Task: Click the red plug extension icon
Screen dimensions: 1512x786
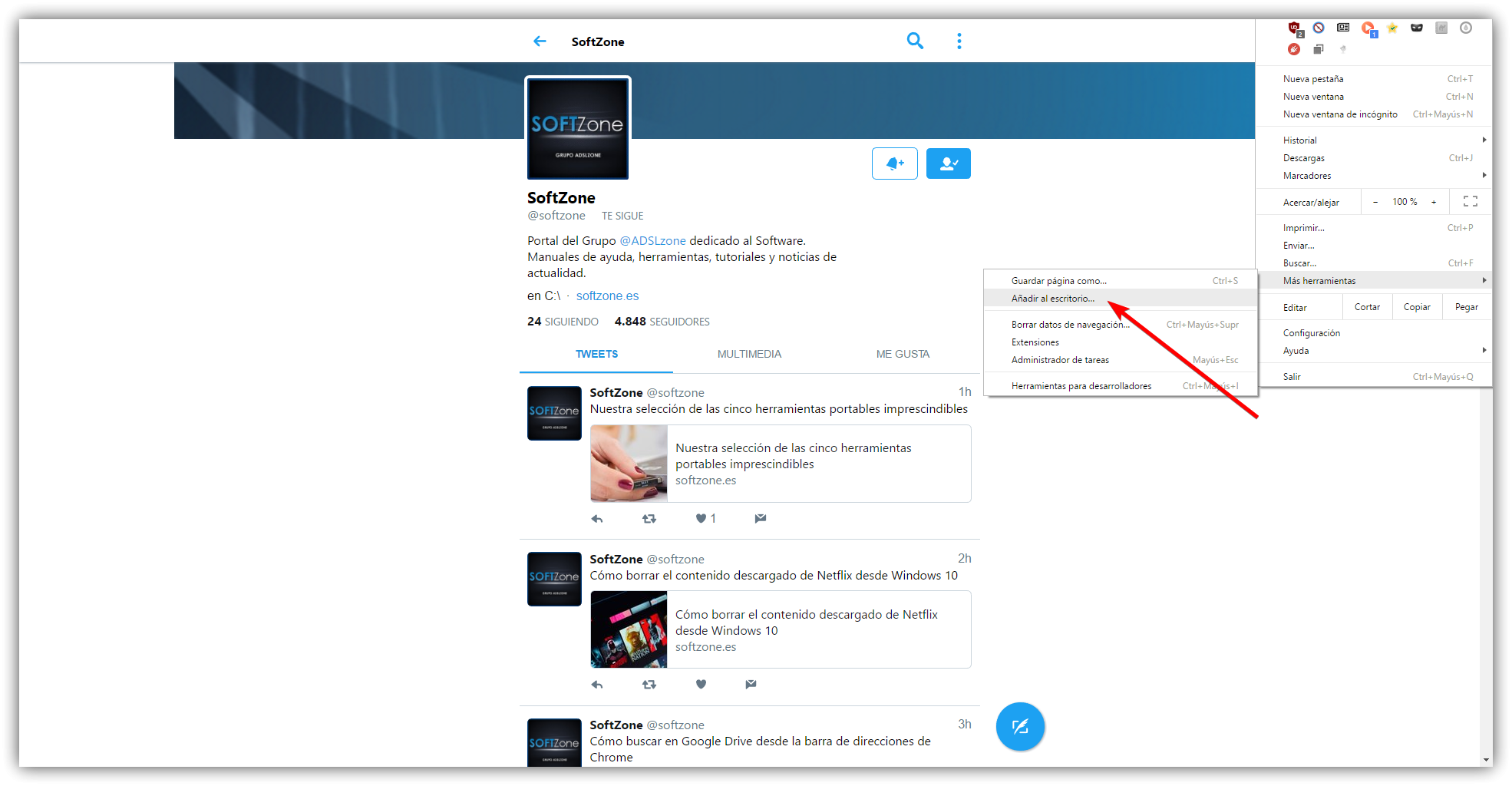Action: (1294, 49)
